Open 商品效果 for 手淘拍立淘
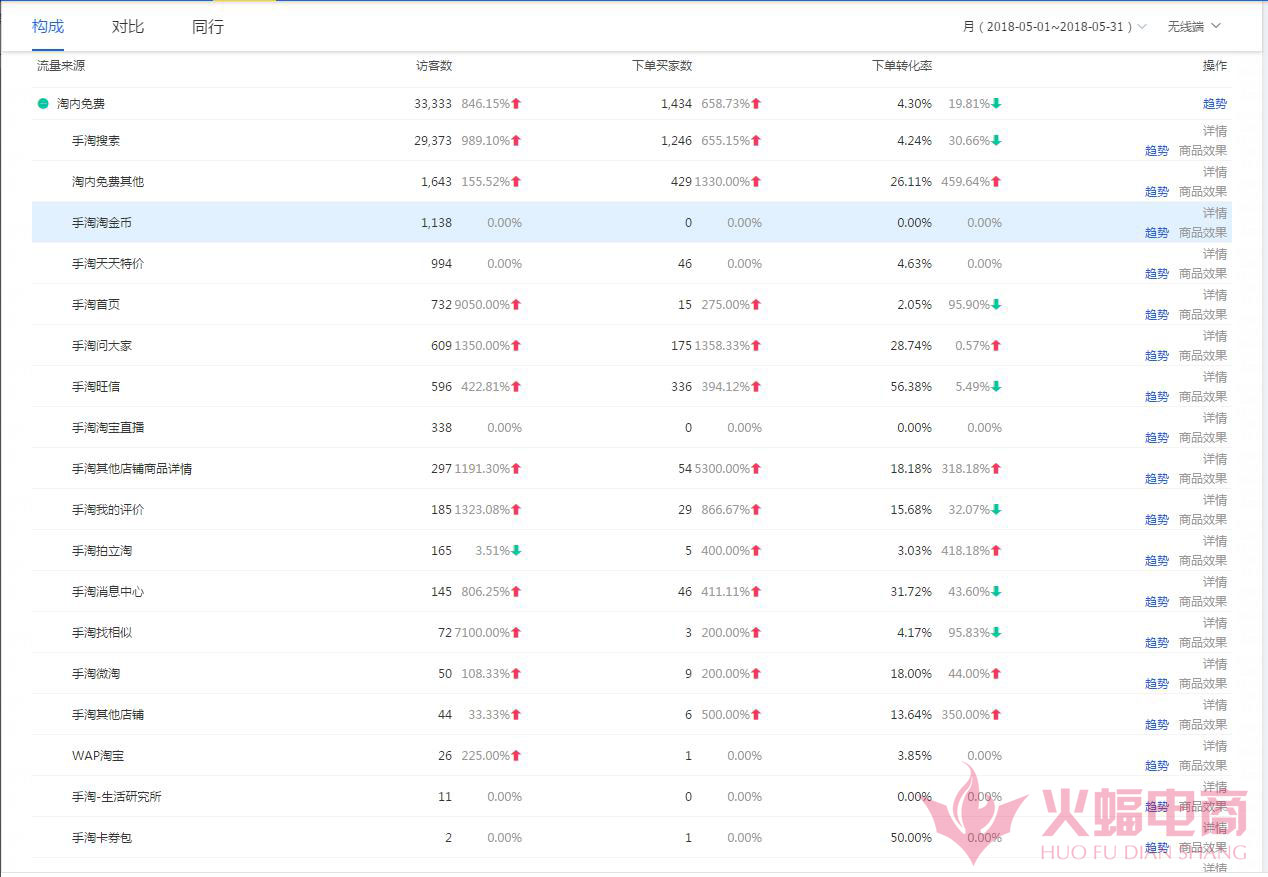The height and width of the screenshot is (877, 1268). click(1203, 561)
